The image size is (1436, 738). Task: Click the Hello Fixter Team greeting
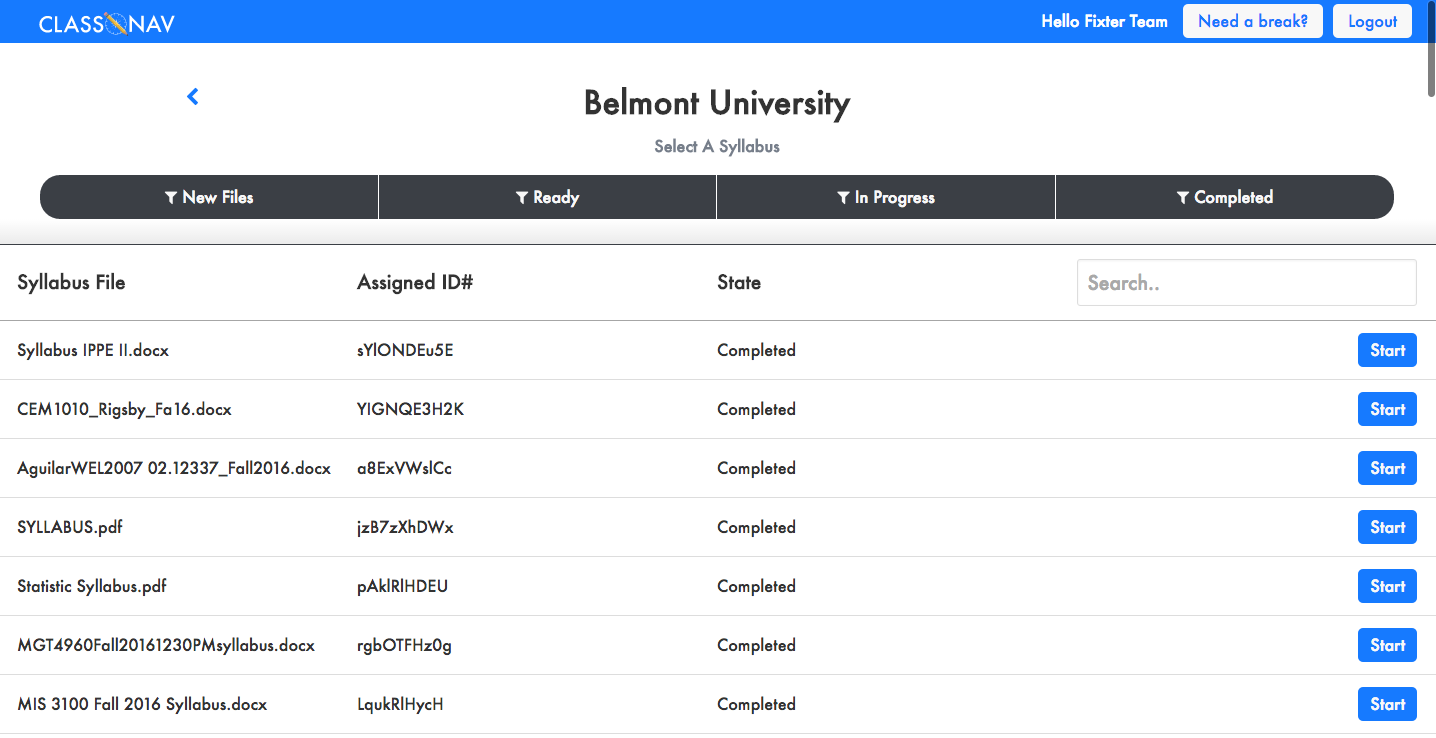click(1104, 21)
